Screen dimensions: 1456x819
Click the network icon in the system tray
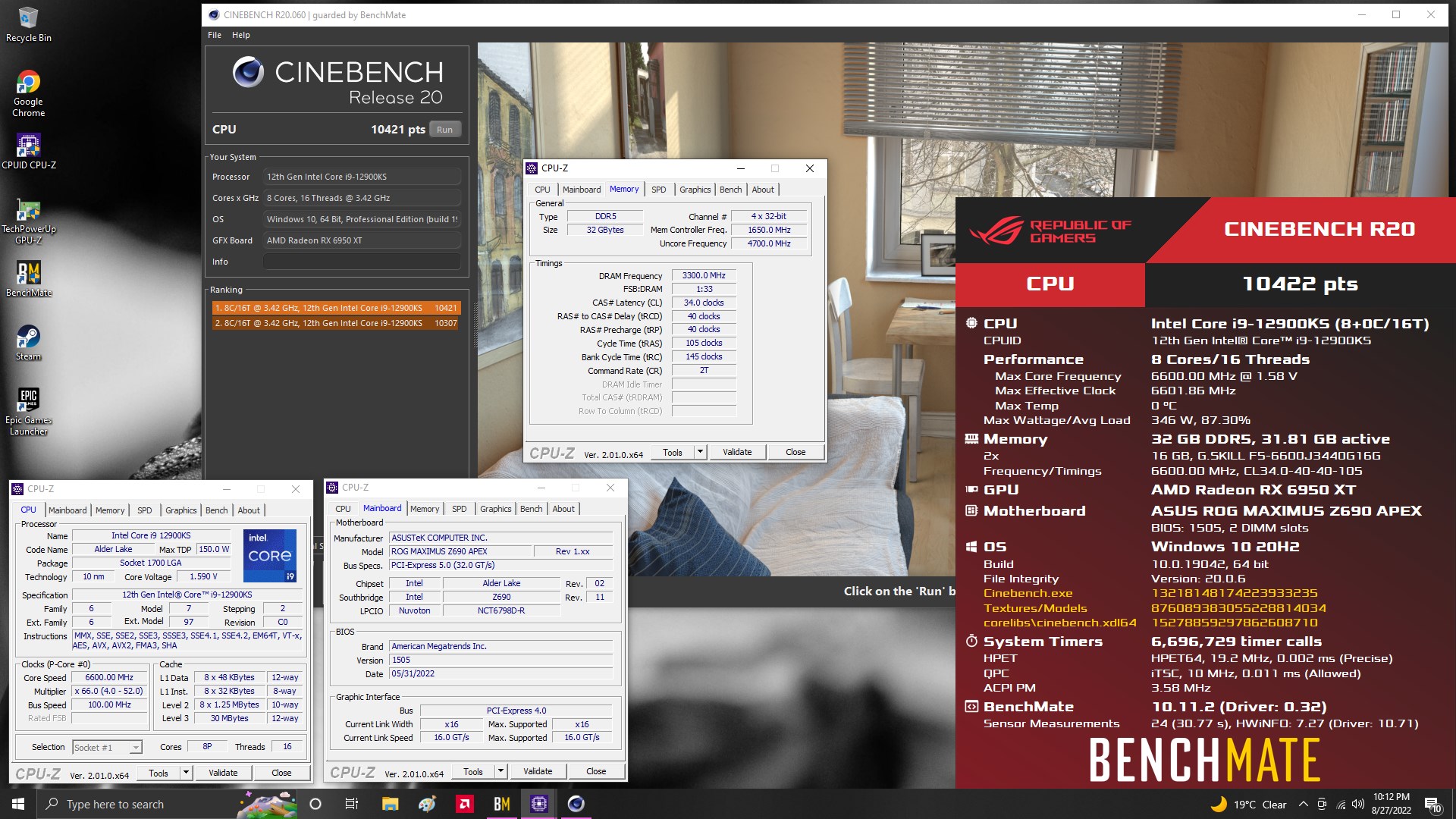pyautogui.click(x=1340, y=804)
